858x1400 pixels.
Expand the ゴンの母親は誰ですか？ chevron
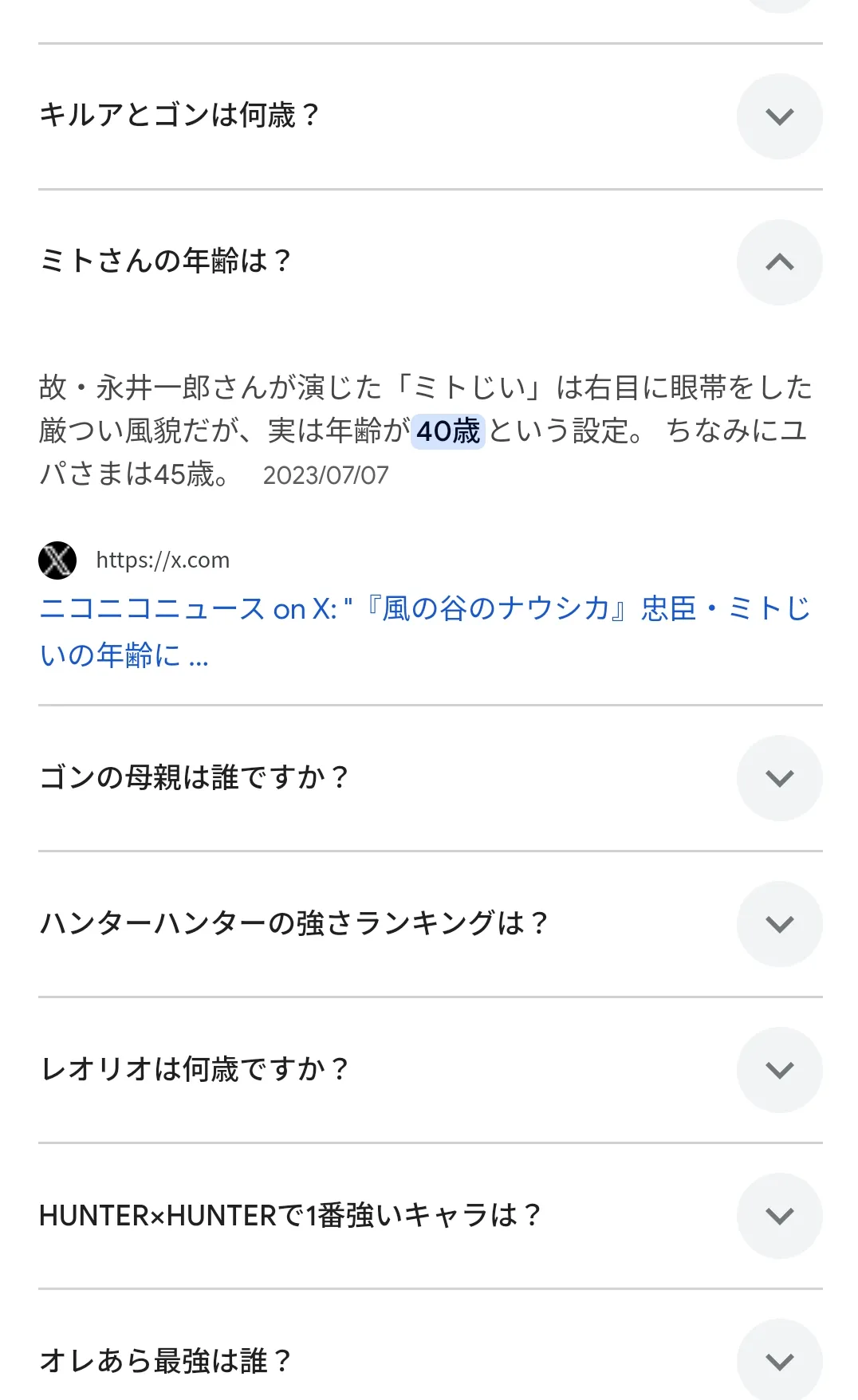pos(779,778)
